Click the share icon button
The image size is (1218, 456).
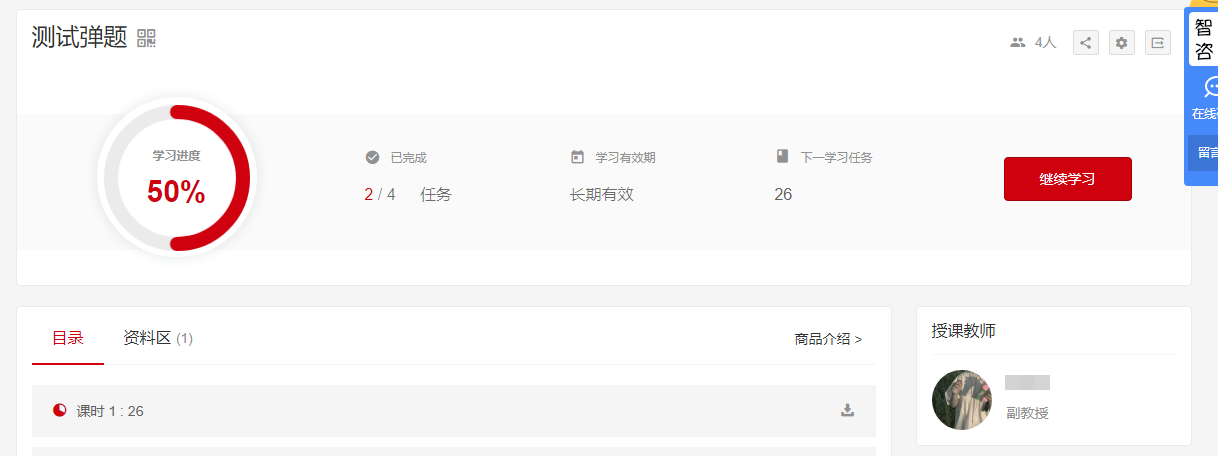click(x=1086, y=42)
